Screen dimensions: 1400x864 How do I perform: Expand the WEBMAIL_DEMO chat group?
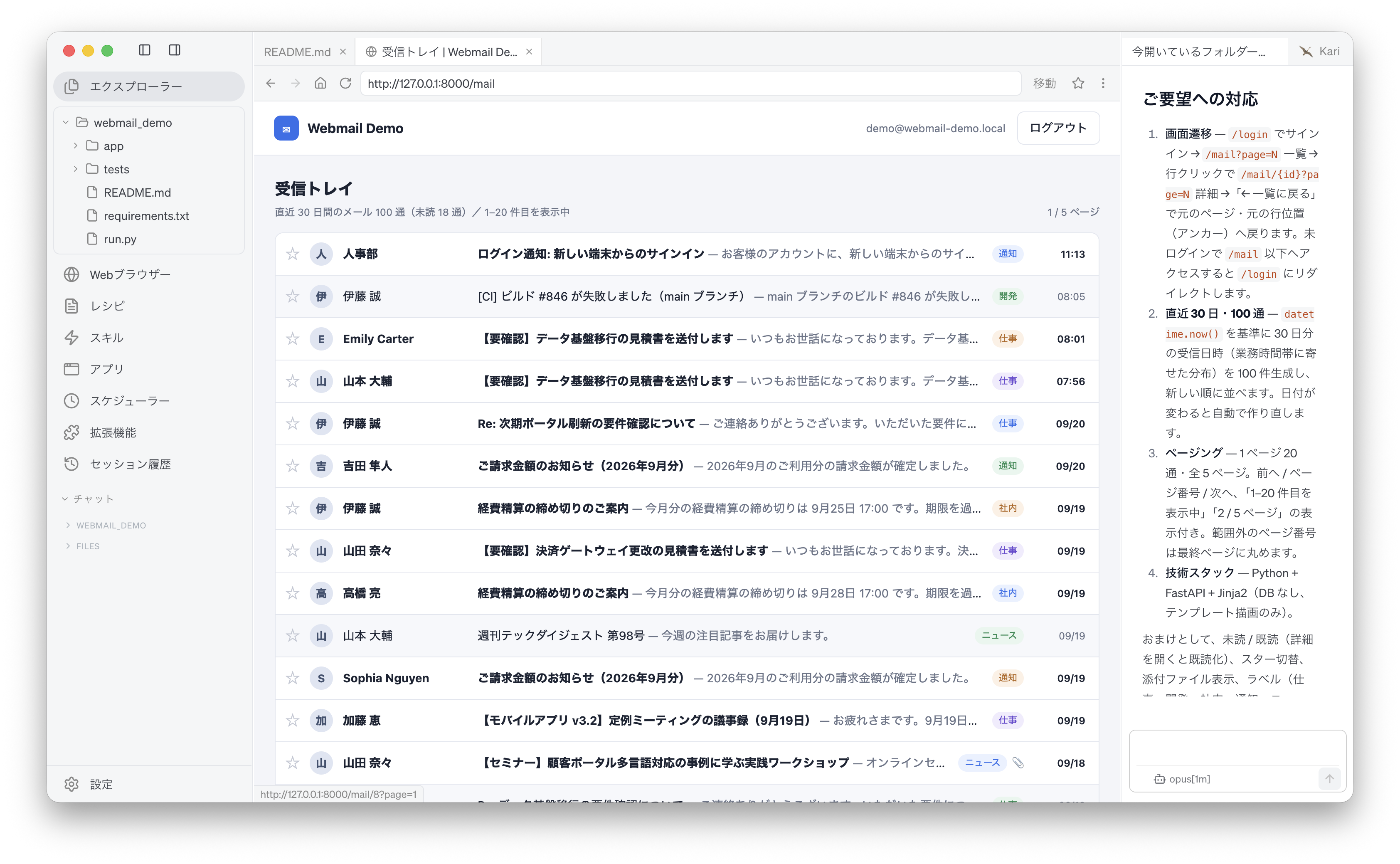coord(106,525)
